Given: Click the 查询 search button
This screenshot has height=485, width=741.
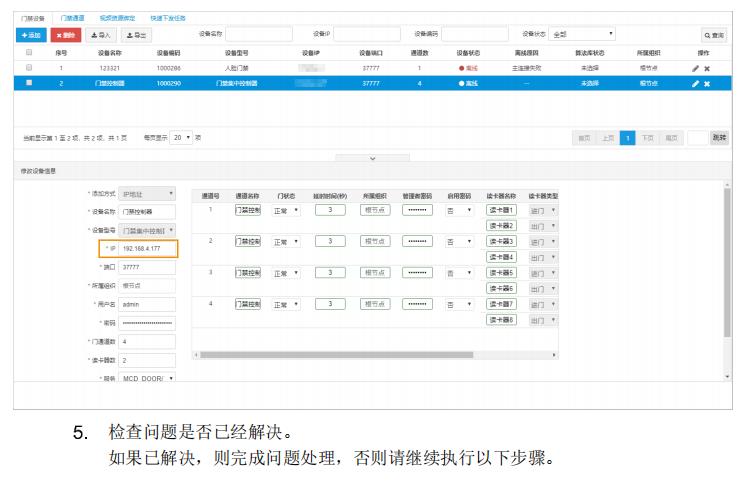Looking at the screenshot, I should [714, 35].
